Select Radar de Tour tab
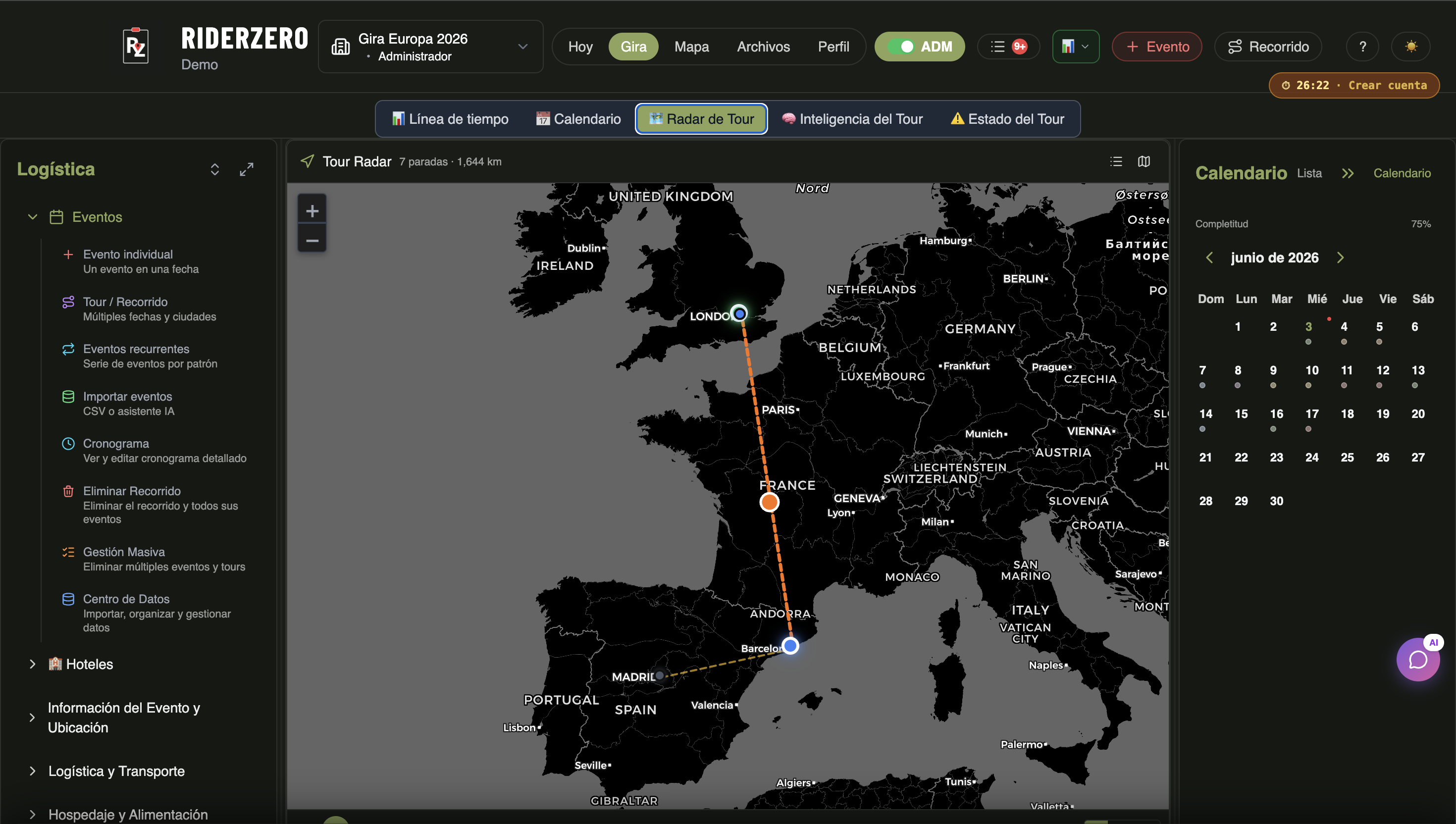1456x824 pixels. click(701, 119)
